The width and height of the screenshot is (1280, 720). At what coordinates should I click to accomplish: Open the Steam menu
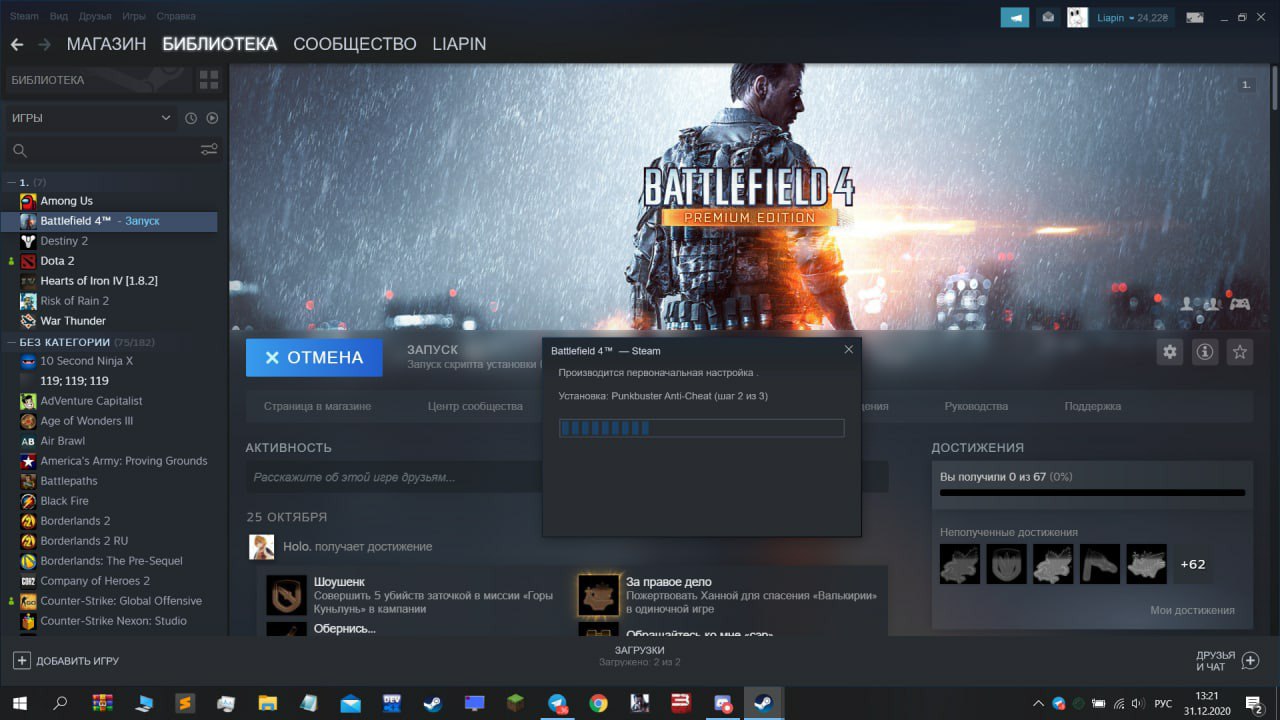pos(24,17)
